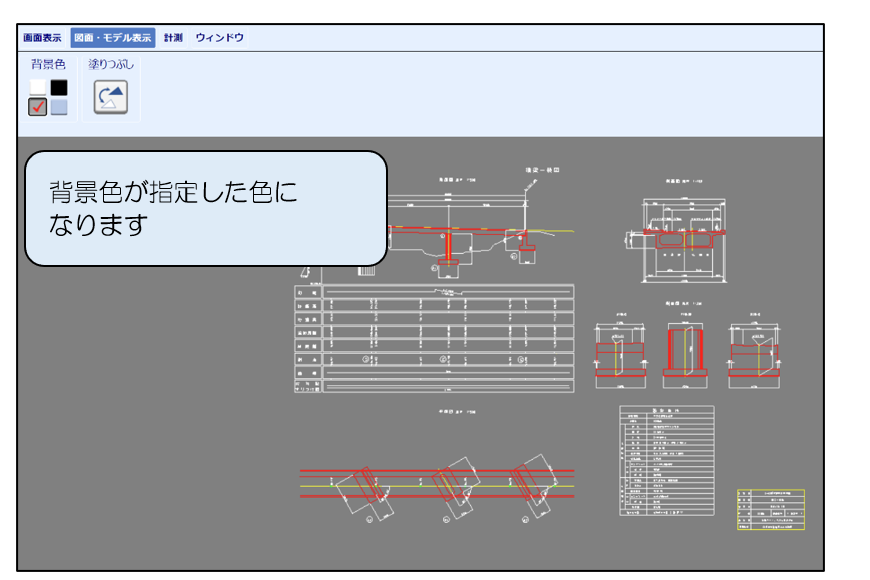Click the white design specification table
The height and width of the screenshot is (580, 870).
coord(666,460)
